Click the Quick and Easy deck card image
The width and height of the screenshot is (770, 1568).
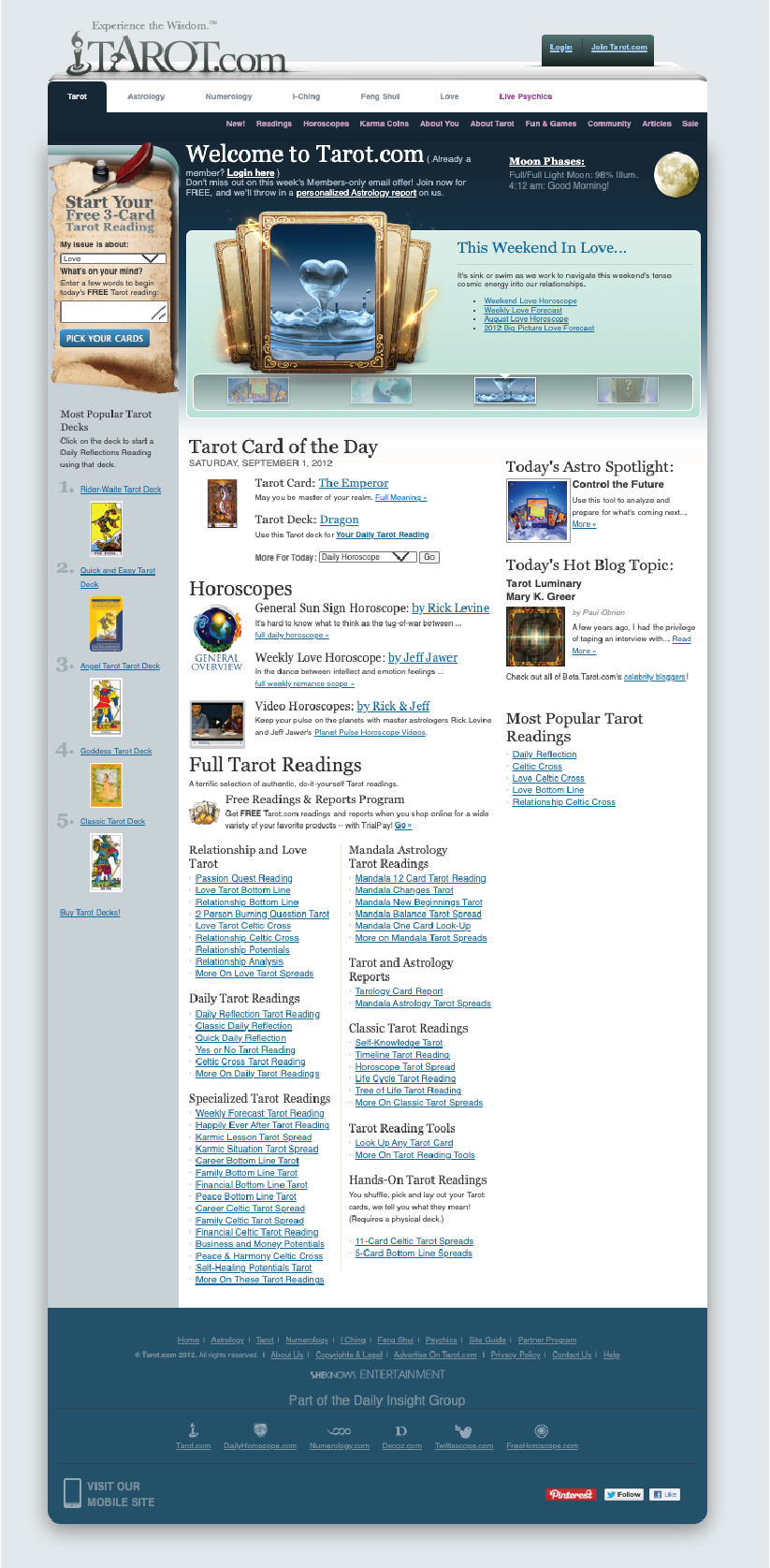click(106, 623)
